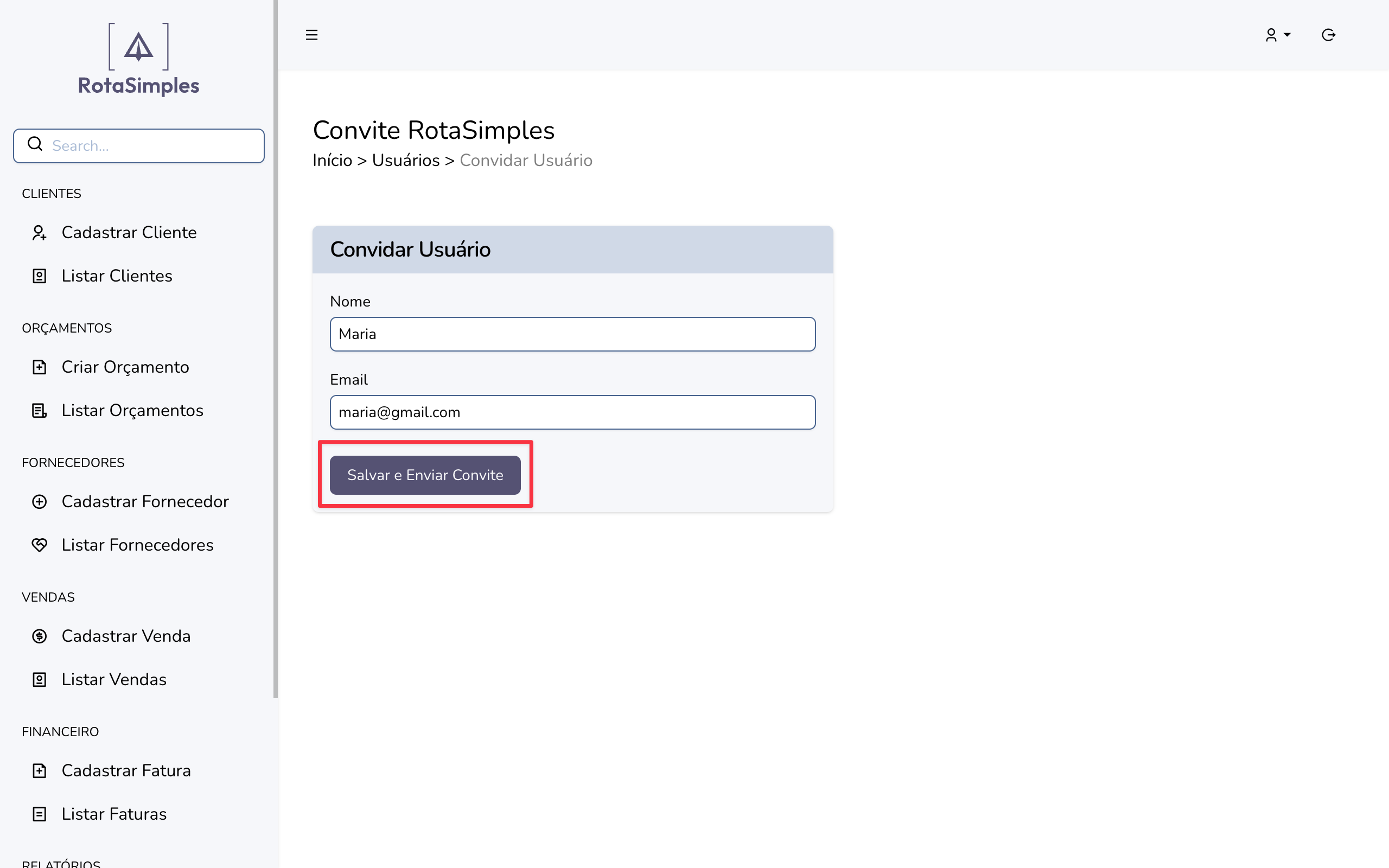Click the sidebar vertical scrollbar
The width and height of the screenshot is (1389, 868).
pyautogui.click(x=276, y=344)
